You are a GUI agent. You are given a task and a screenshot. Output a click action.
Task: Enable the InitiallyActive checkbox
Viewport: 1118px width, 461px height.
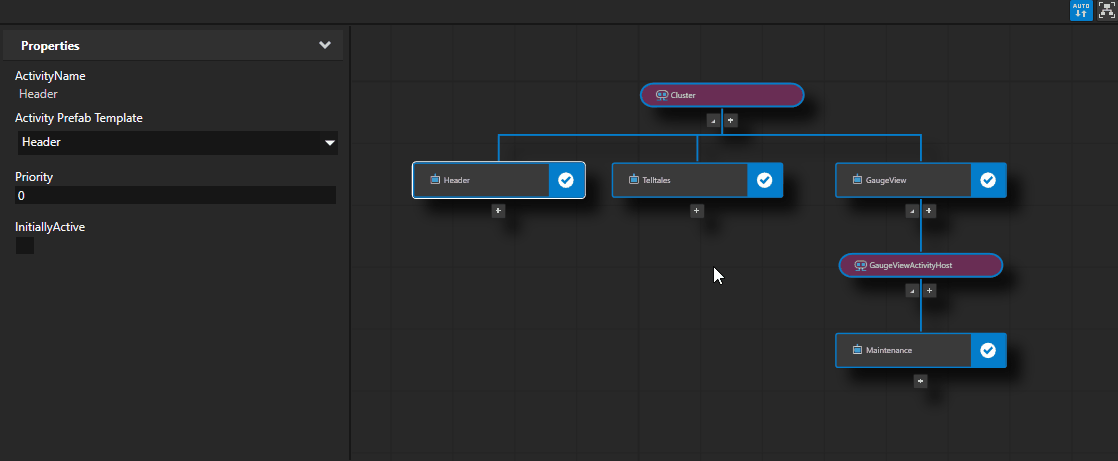[25, 246]
